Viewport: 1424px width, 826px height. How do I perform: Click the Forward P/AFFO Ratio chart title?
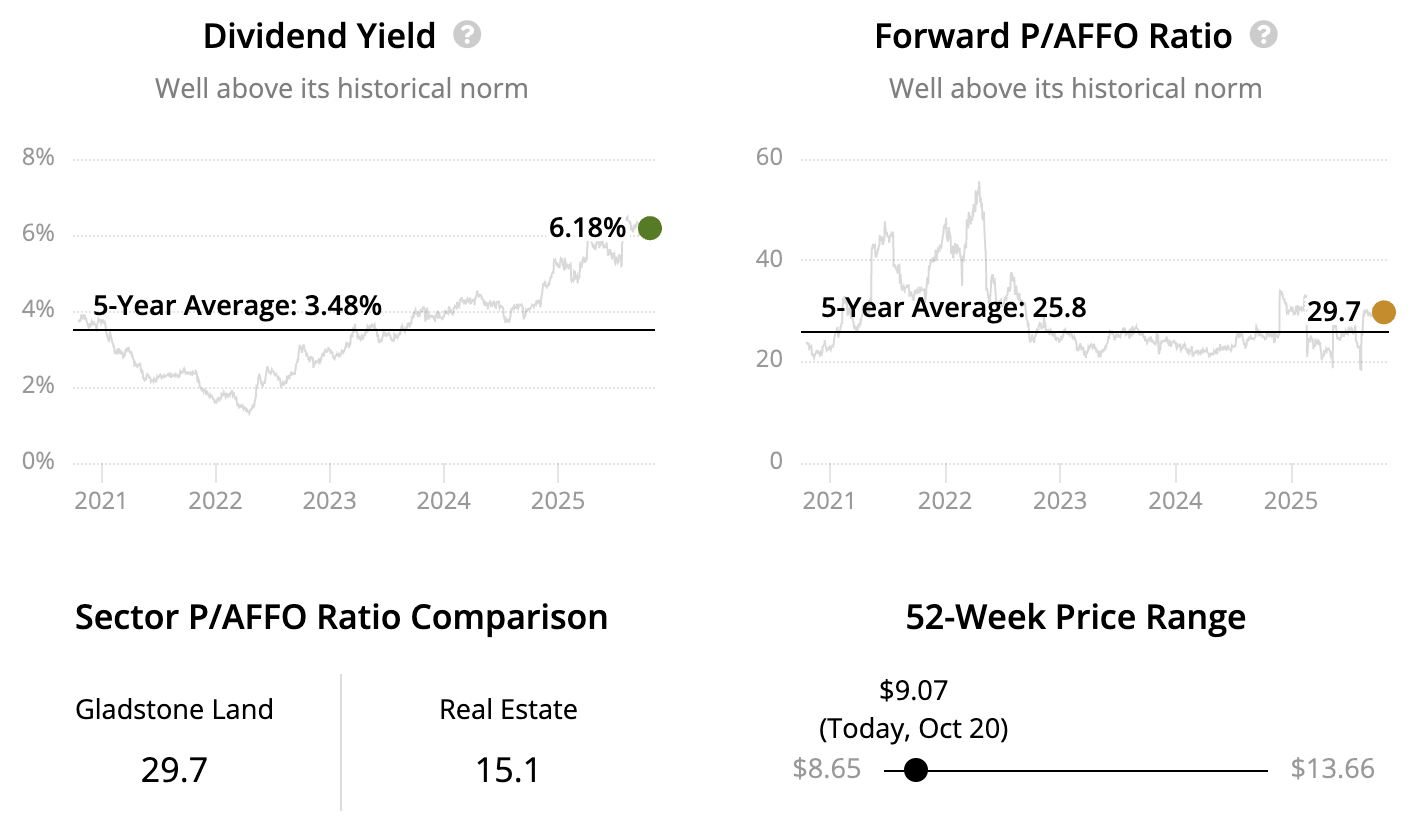click(x=1053, y=37)
